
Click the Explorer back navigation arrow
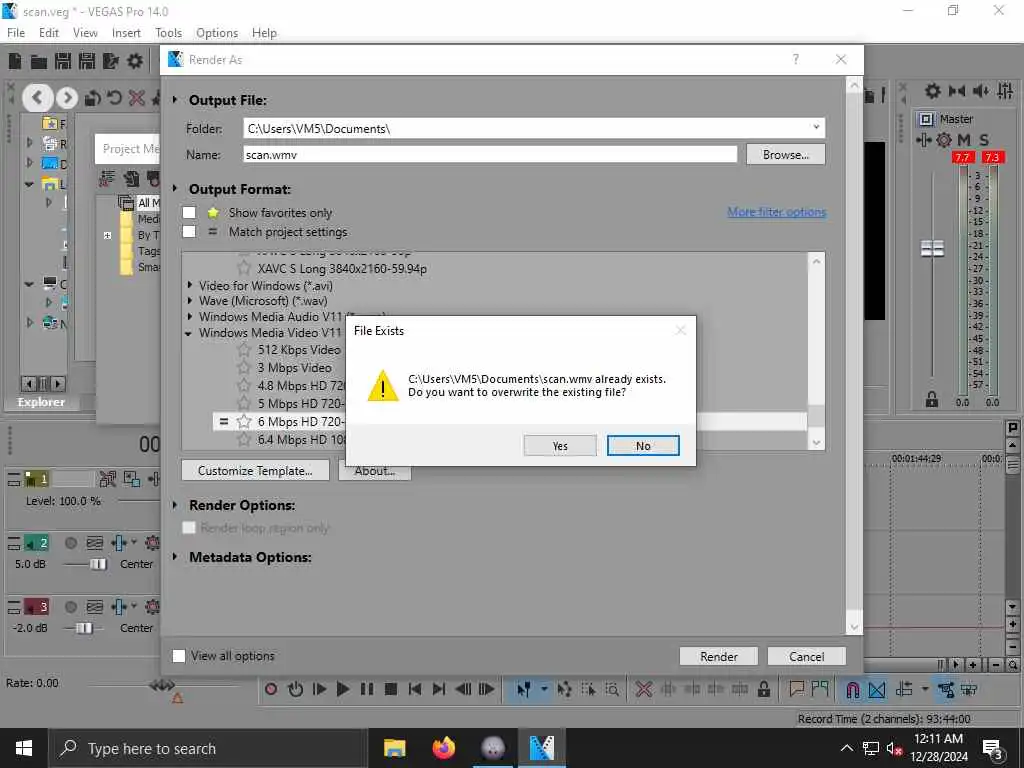tap(37, 98)
